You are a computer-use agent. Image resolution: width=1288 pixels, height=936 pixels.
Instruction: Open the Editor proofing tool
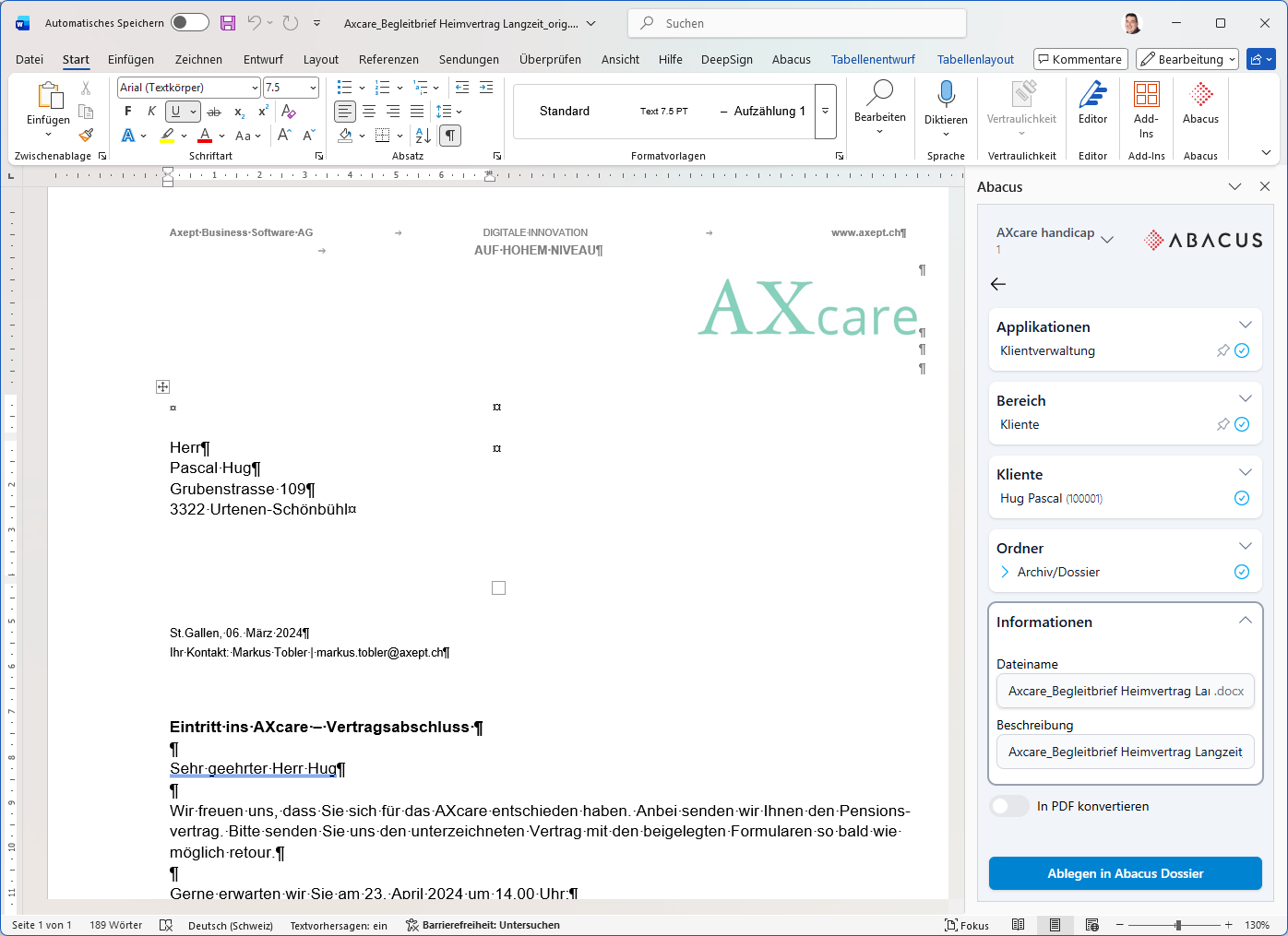click(1092, 103)
